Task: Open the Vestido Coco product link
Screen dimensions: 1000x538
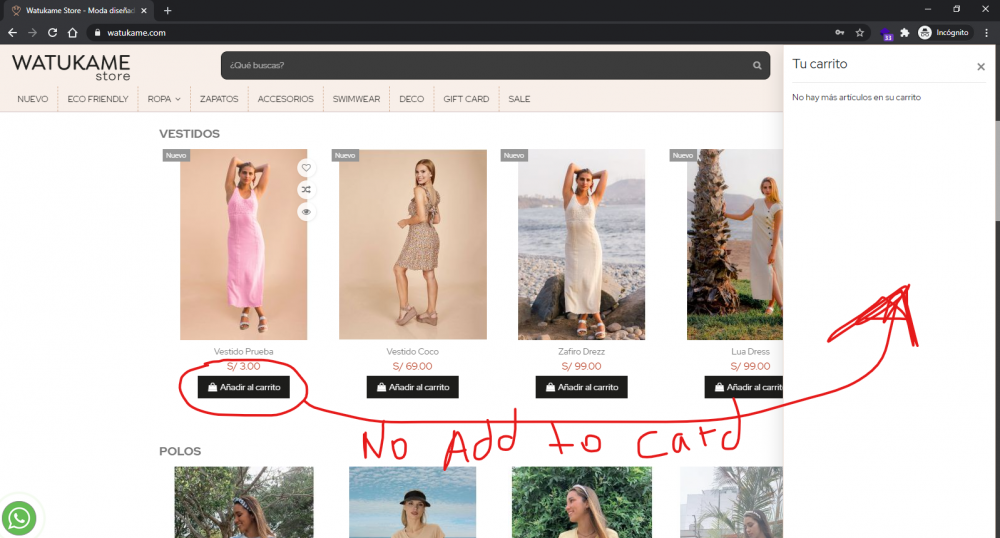Action: click(413, 351)
